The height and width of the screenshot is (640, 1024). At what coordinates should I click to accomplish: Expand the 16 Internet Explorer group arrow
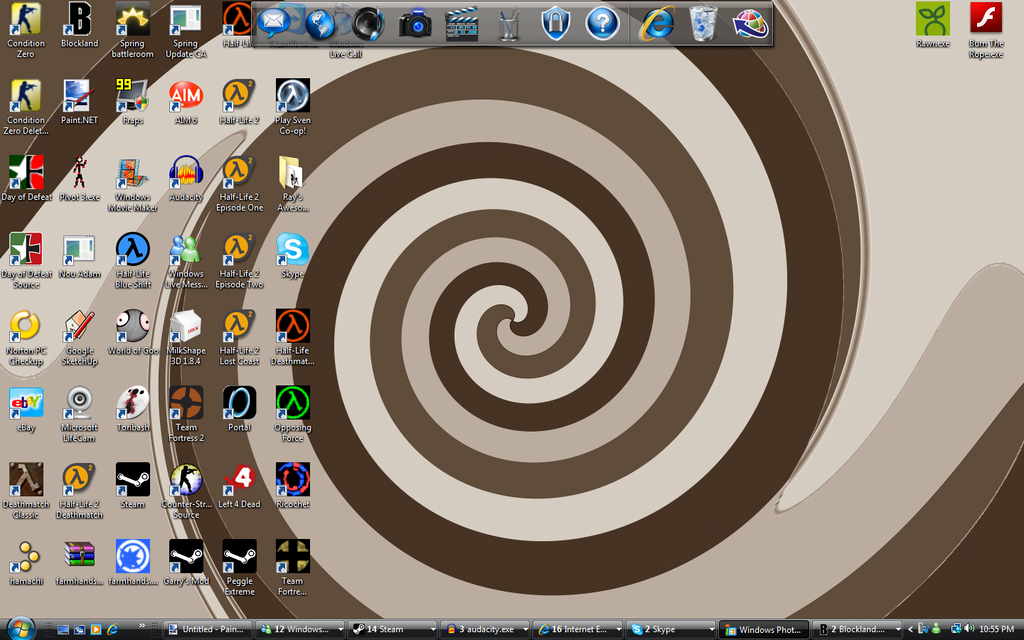pyautogui.click(x=618, y=630)
